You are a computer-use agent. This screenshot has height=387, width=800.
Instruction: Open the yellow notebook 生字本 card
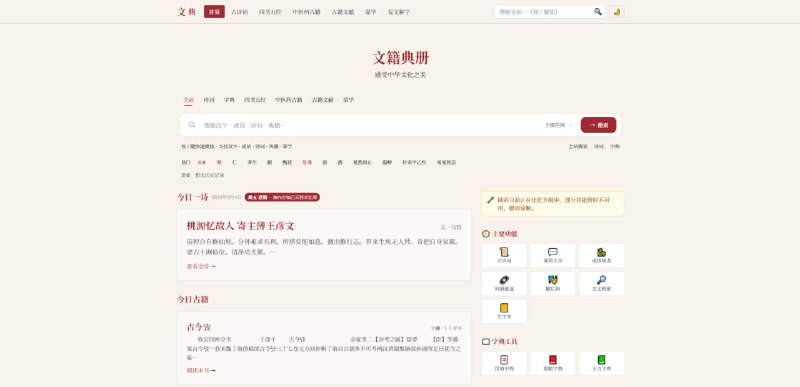[504, 312]
